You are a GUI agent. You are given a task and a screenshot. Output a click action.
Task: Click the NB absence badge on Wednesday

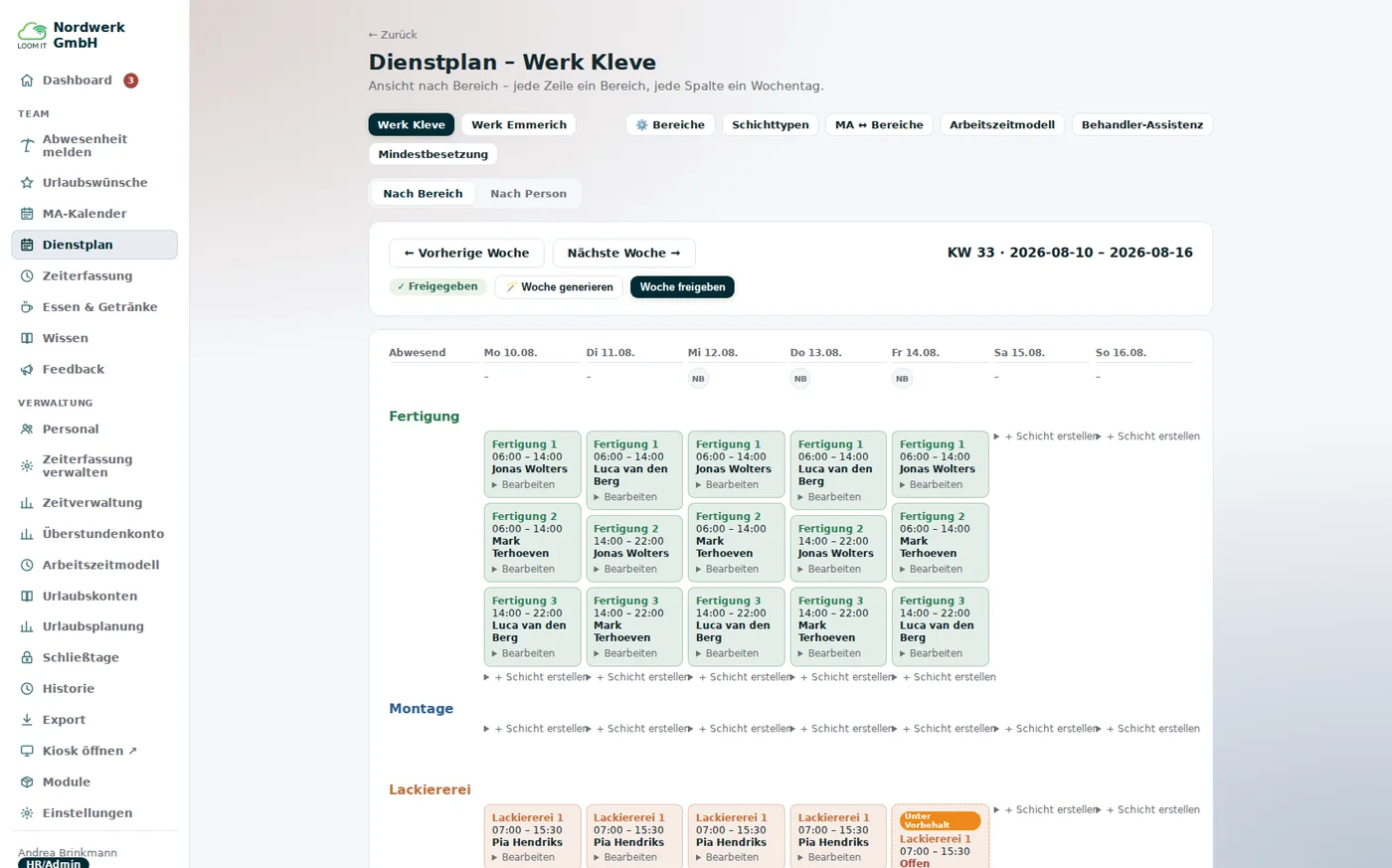[698, 379]
